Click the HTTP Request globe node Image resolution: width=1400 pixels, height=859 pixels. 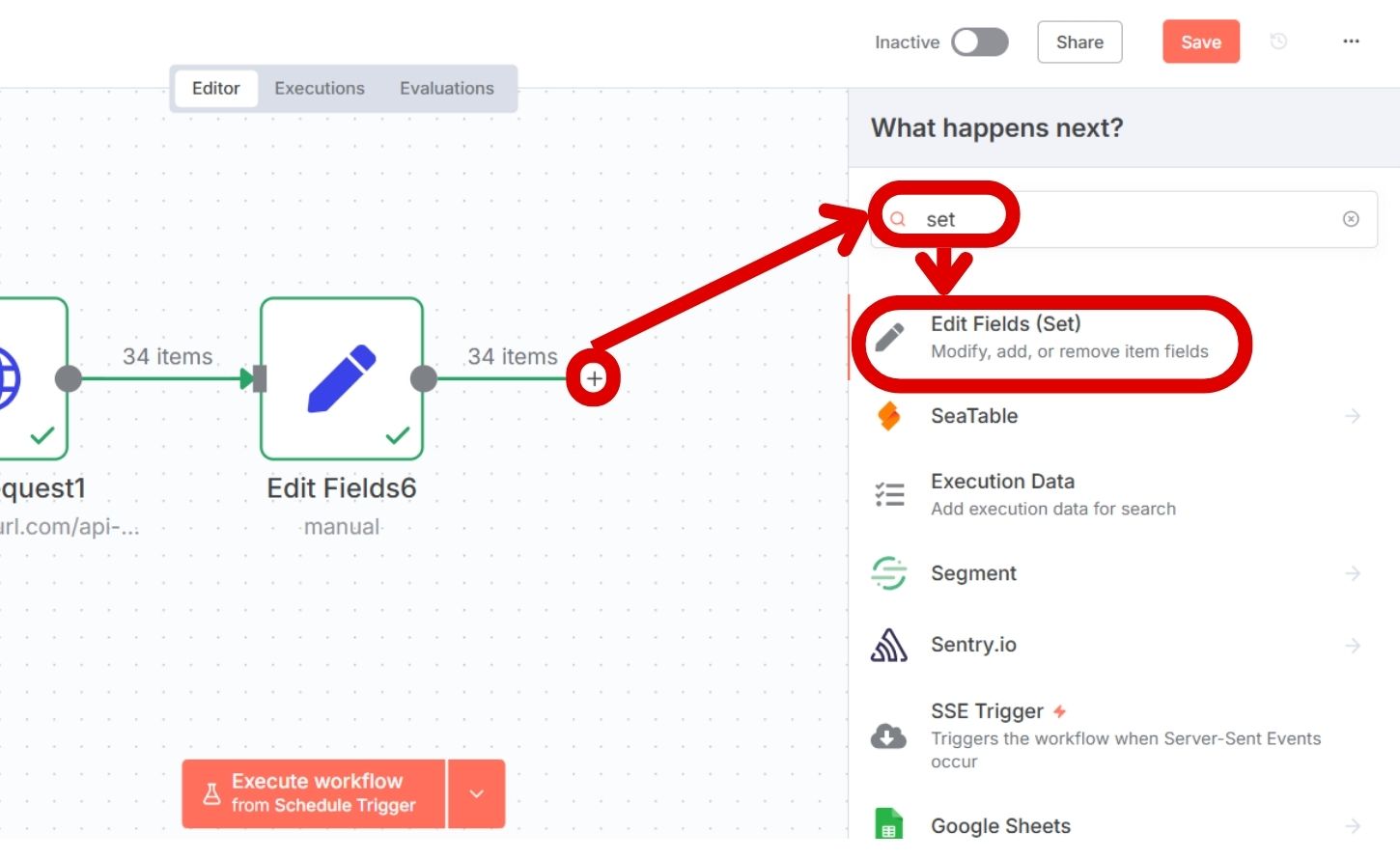pyautogui.click(x=19, y=378)
